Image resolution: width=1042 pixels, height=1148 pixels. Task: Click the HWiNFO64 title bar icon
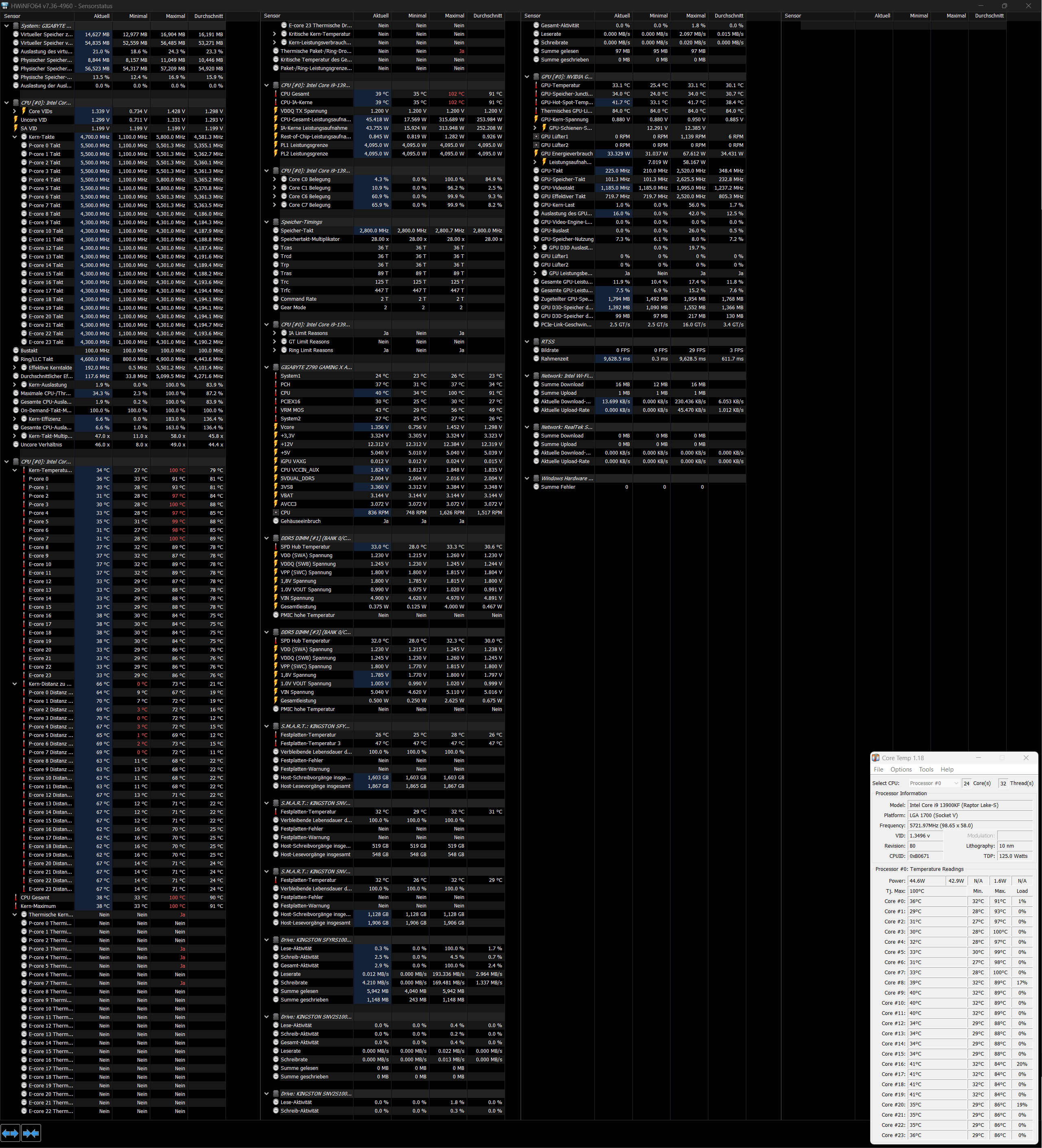tap(5, 6)
